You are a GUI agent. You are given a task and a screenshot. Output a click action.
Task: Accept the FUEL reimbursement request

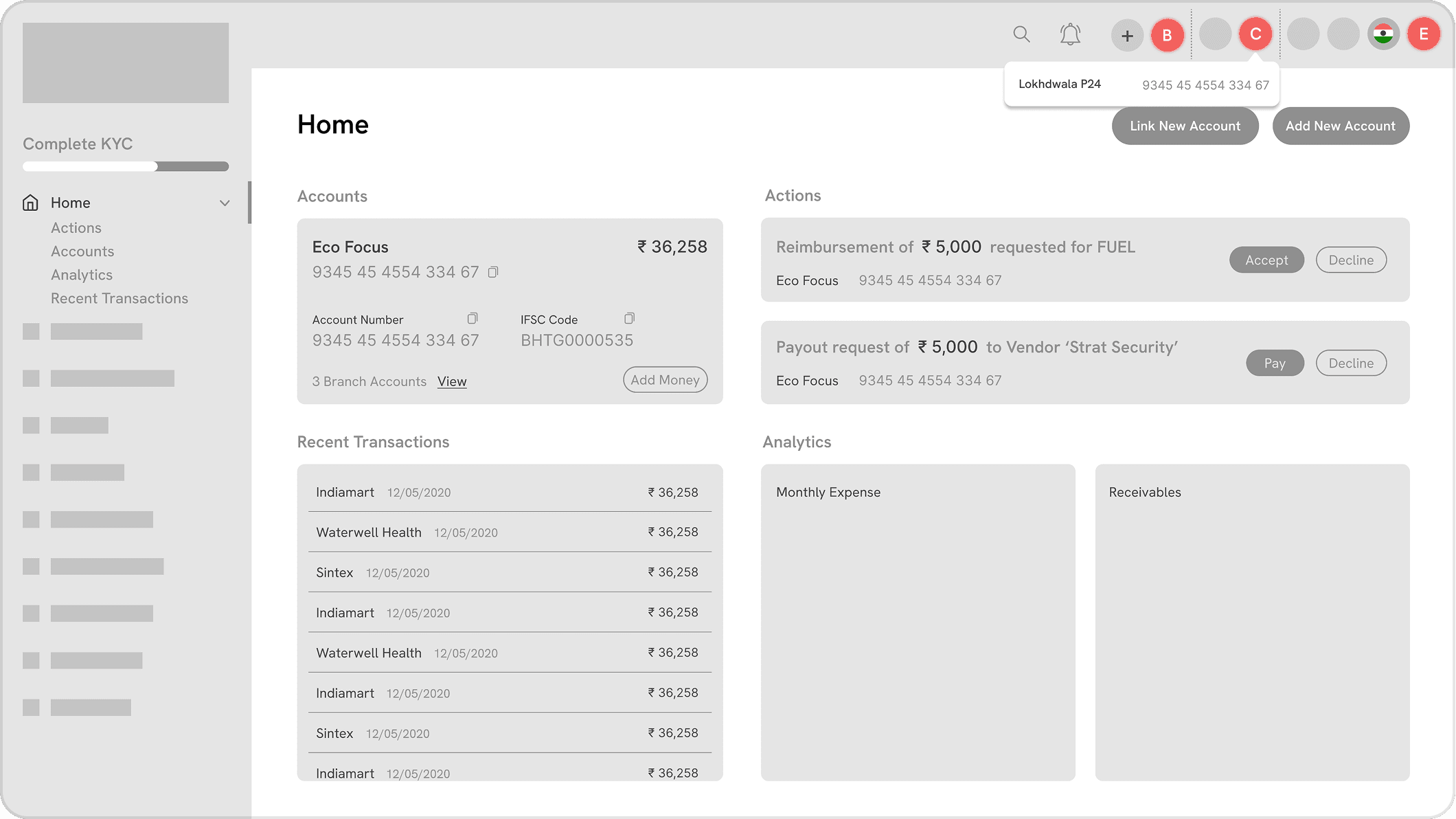(1266, 260)
